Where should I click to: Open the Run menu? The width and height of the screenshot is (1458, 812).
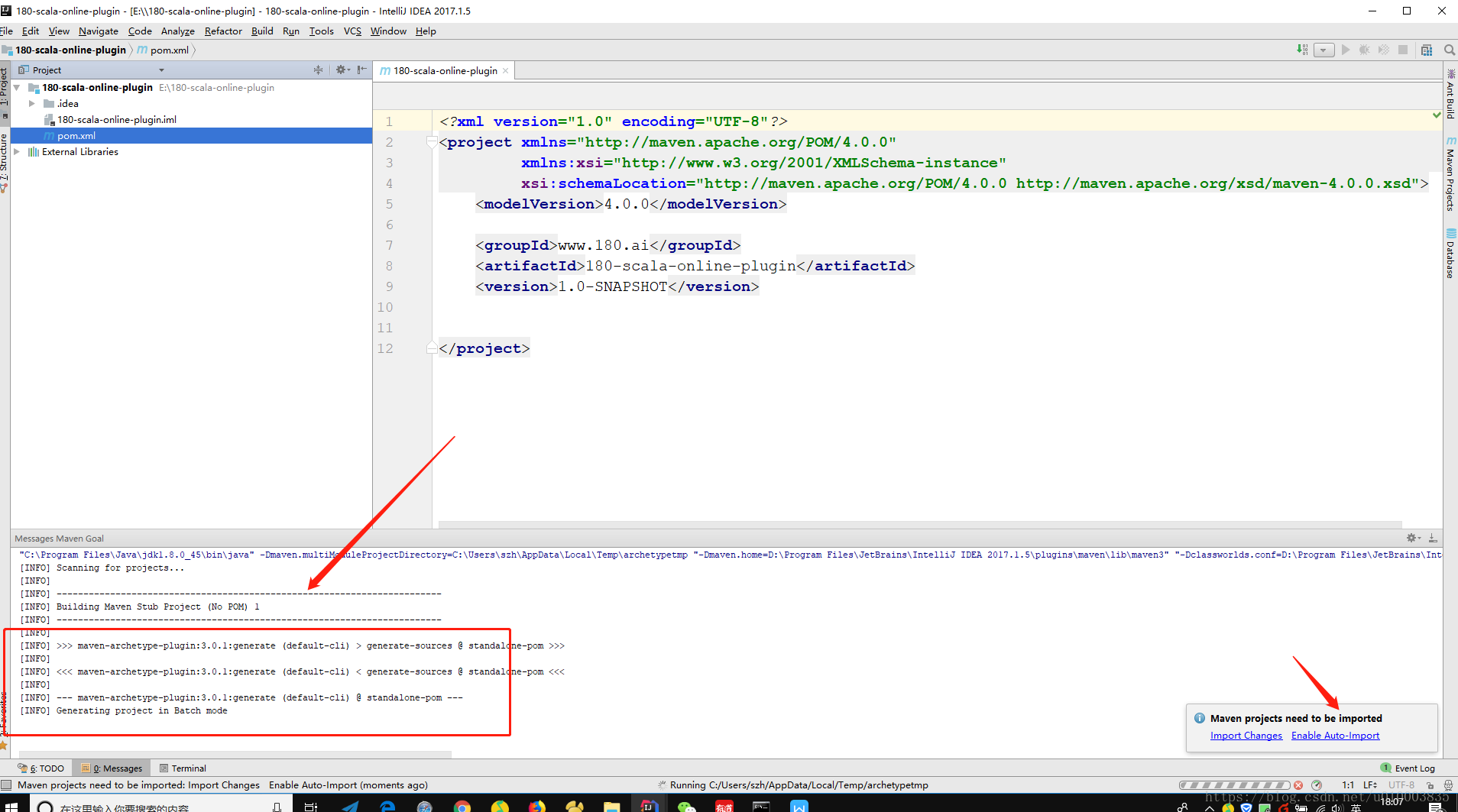[x=291, y=31]
